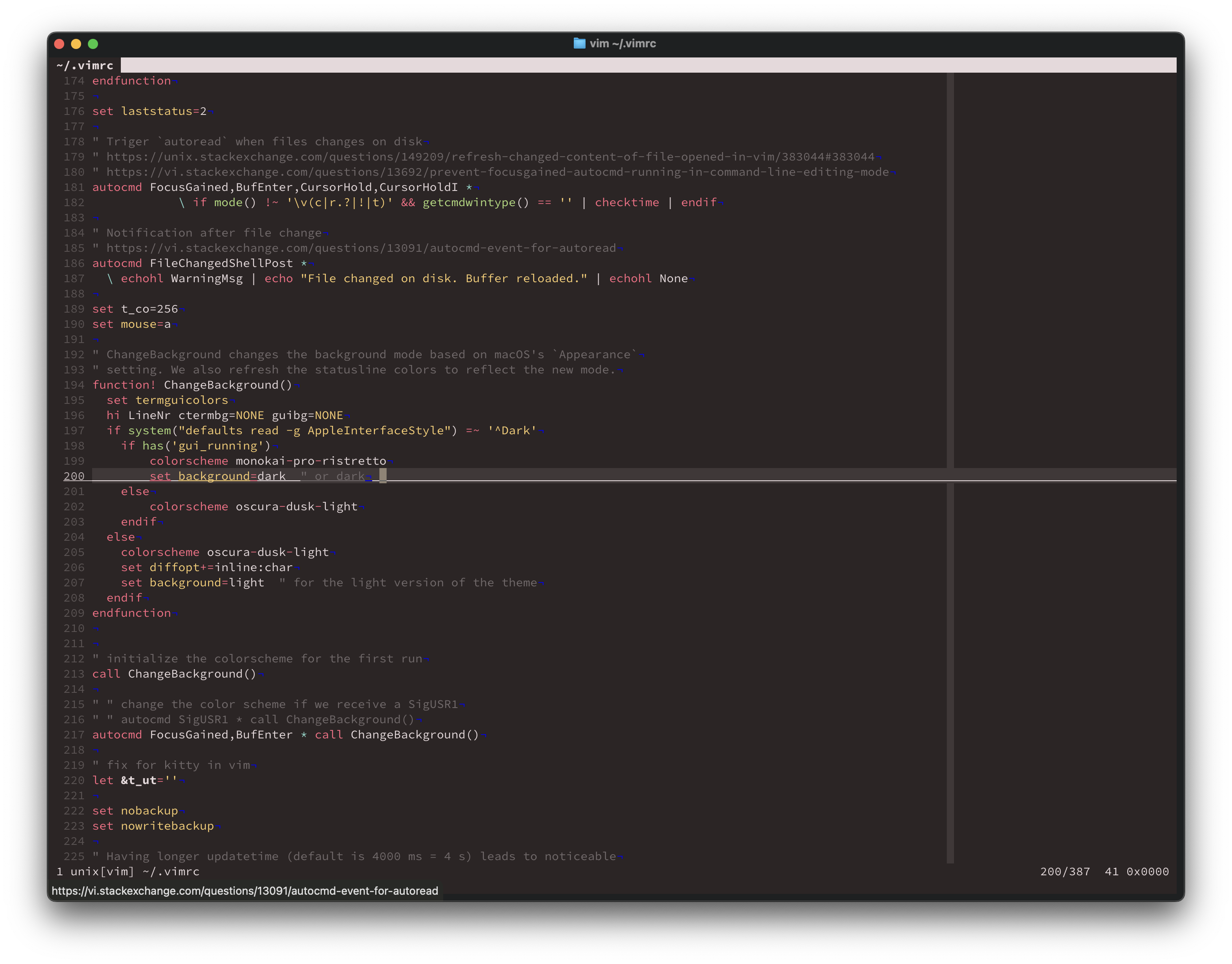Click the 'unix[vim] ~/.vimrc' statusline text
Viewport: 1232px width, 964px height.
[x=135, y=872]
